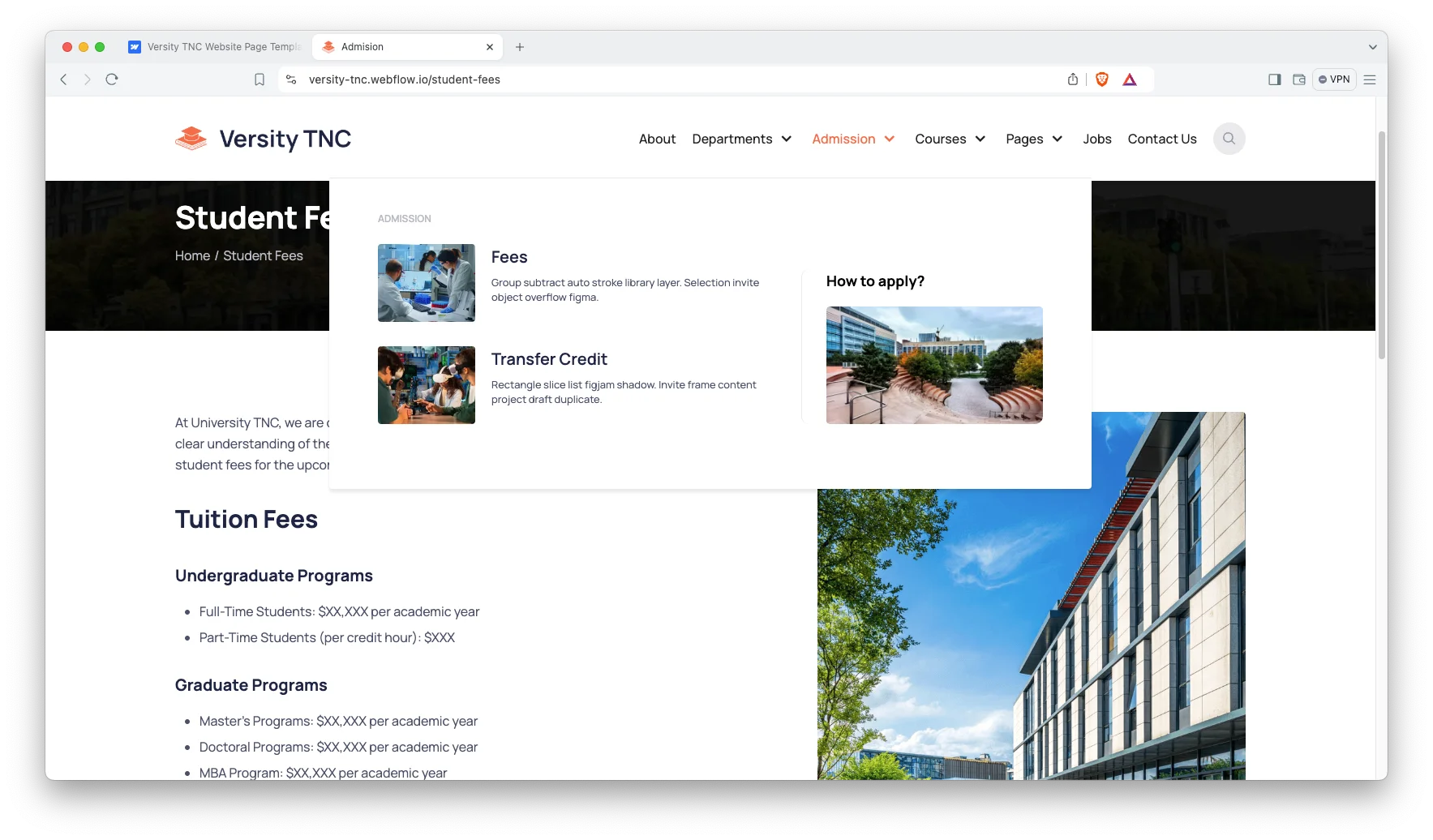
Task: Open the Brave wallet icon
Action: [x=1299, y=79]
